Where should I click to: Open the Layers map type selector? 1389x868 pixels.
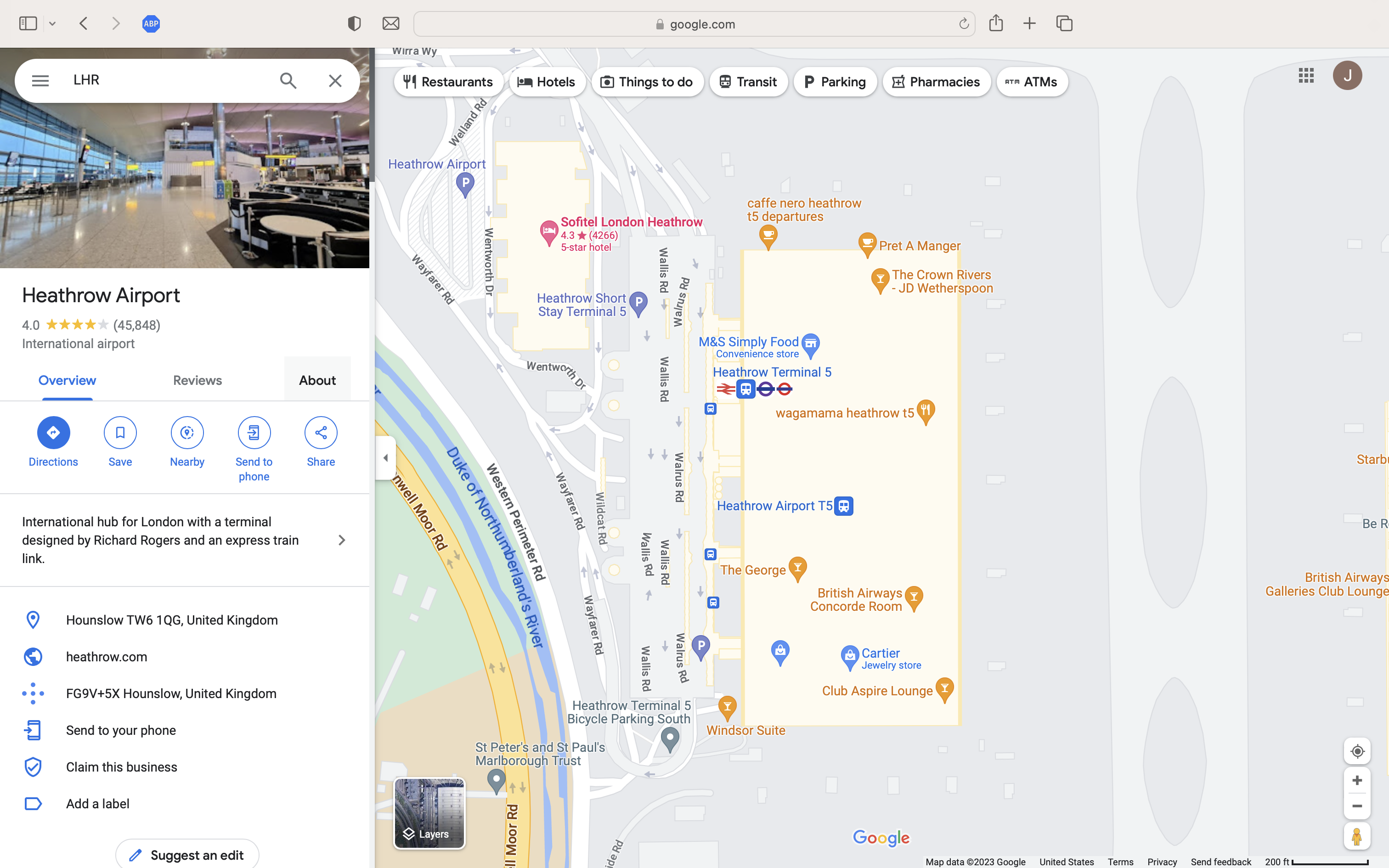point(429,813)
